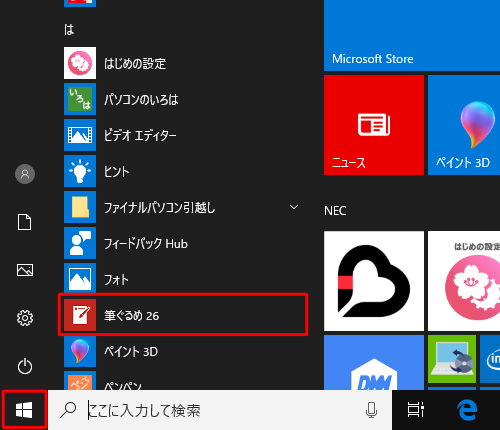Open Task View on the taskbar

[416, 410]
